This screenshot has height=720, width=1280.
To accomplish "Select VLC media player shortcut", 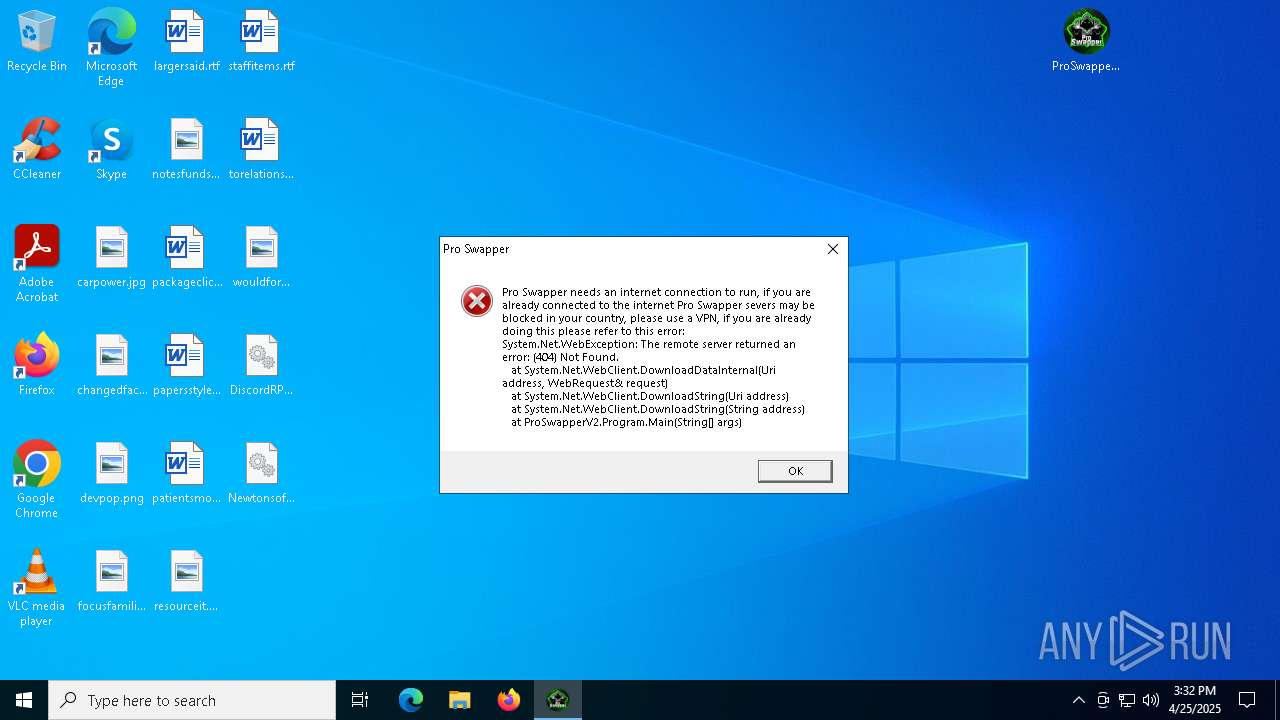I will click(x=37, y=587).
